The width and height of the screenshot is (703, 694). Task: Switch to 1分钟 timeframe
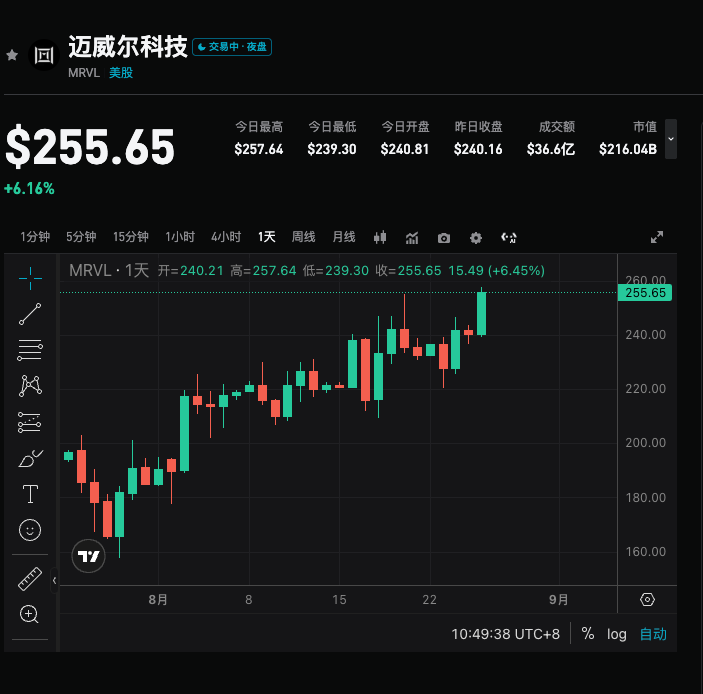pos(35,237)
